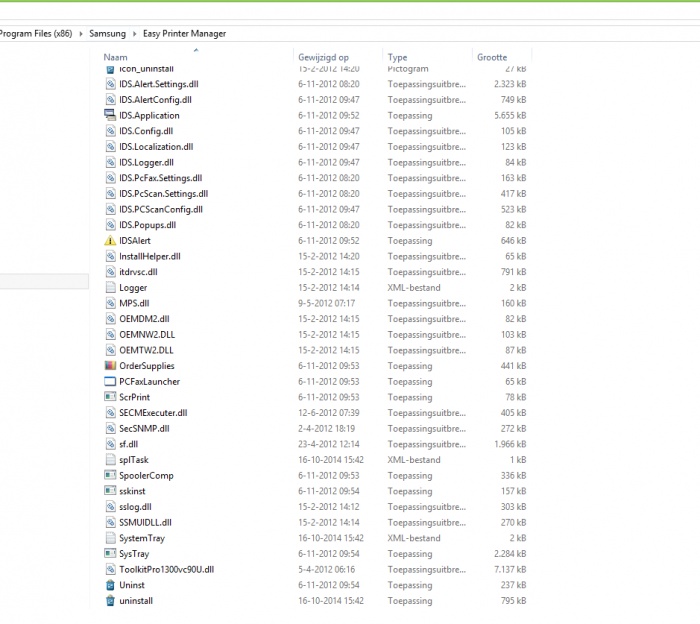The image size is (700, 624).
Task: Sort files by Type column header
Action: (397, 57)
